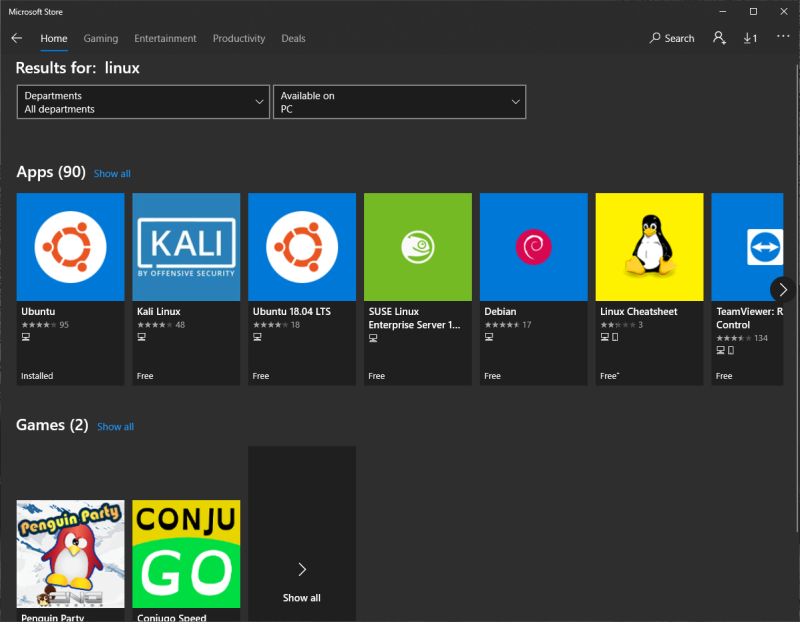Screen dimensions: 800x622
Task: Click the account sign-in person icon
Action: point(719,38)
